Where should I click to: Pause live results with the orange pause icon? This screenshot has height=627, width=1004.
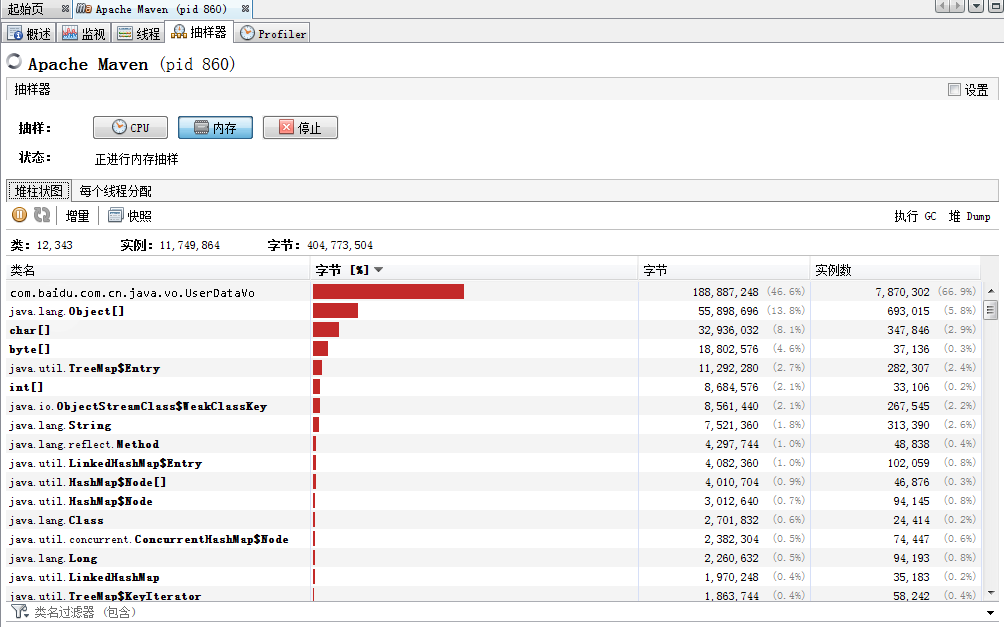click(19, 215)
